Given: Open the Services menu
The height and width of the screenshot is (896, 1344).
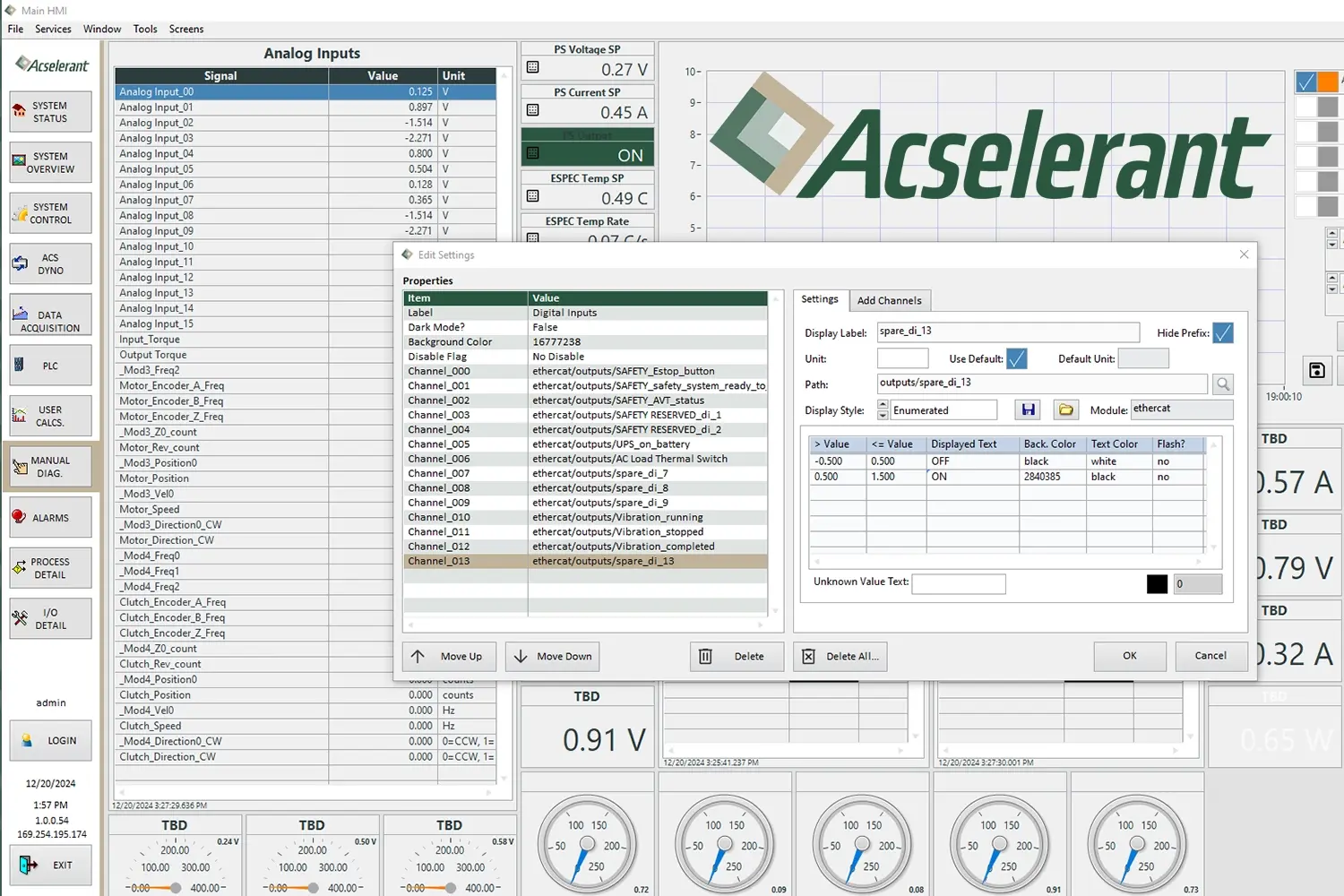Looking at the screenshot, I should tap(53, 29).
